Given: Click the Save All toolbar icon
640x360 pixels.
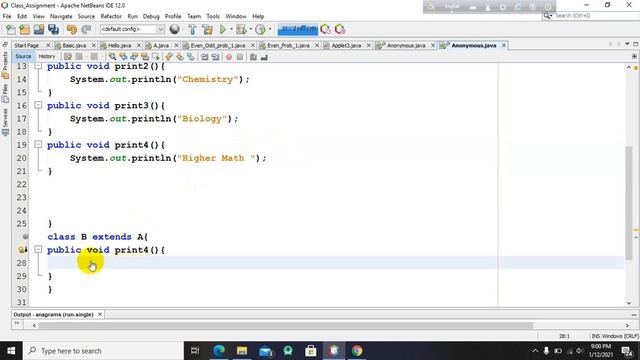Looking at the screenshot, I should pyautogui.click(x=53, y=29).
